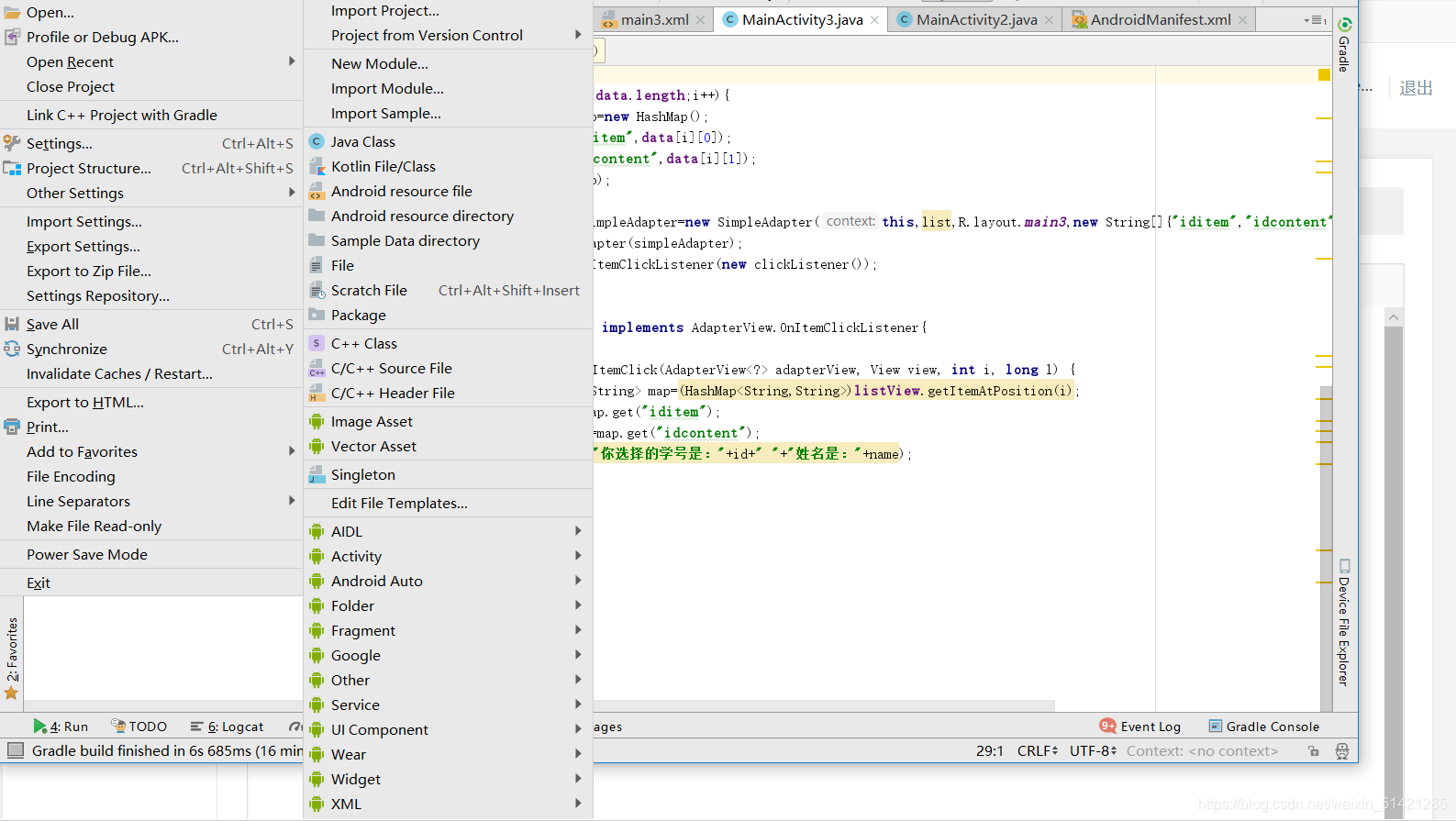1456x821 pixels.
Task: Click the Android resource directory folder icon
Action: (x=317, y=216)
